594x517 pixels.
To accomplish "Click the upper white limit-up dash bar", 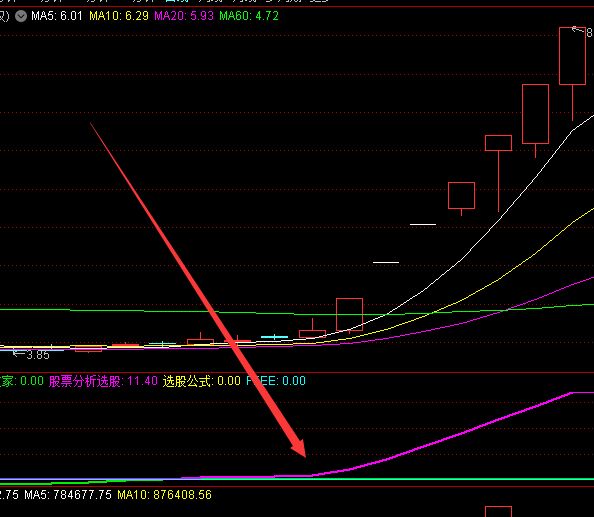I will click(423, 224).
